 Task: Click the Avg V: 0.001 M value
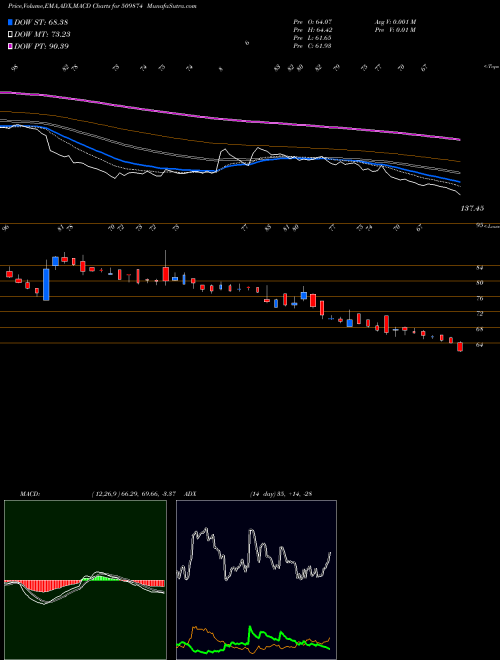pyautogui.click(x=395, y=22)
